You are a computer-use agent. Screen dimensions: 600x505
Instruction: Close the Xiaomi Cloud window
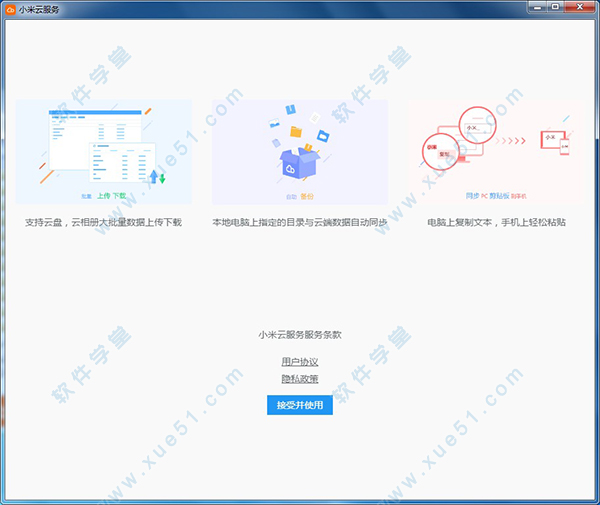point(579,8)
